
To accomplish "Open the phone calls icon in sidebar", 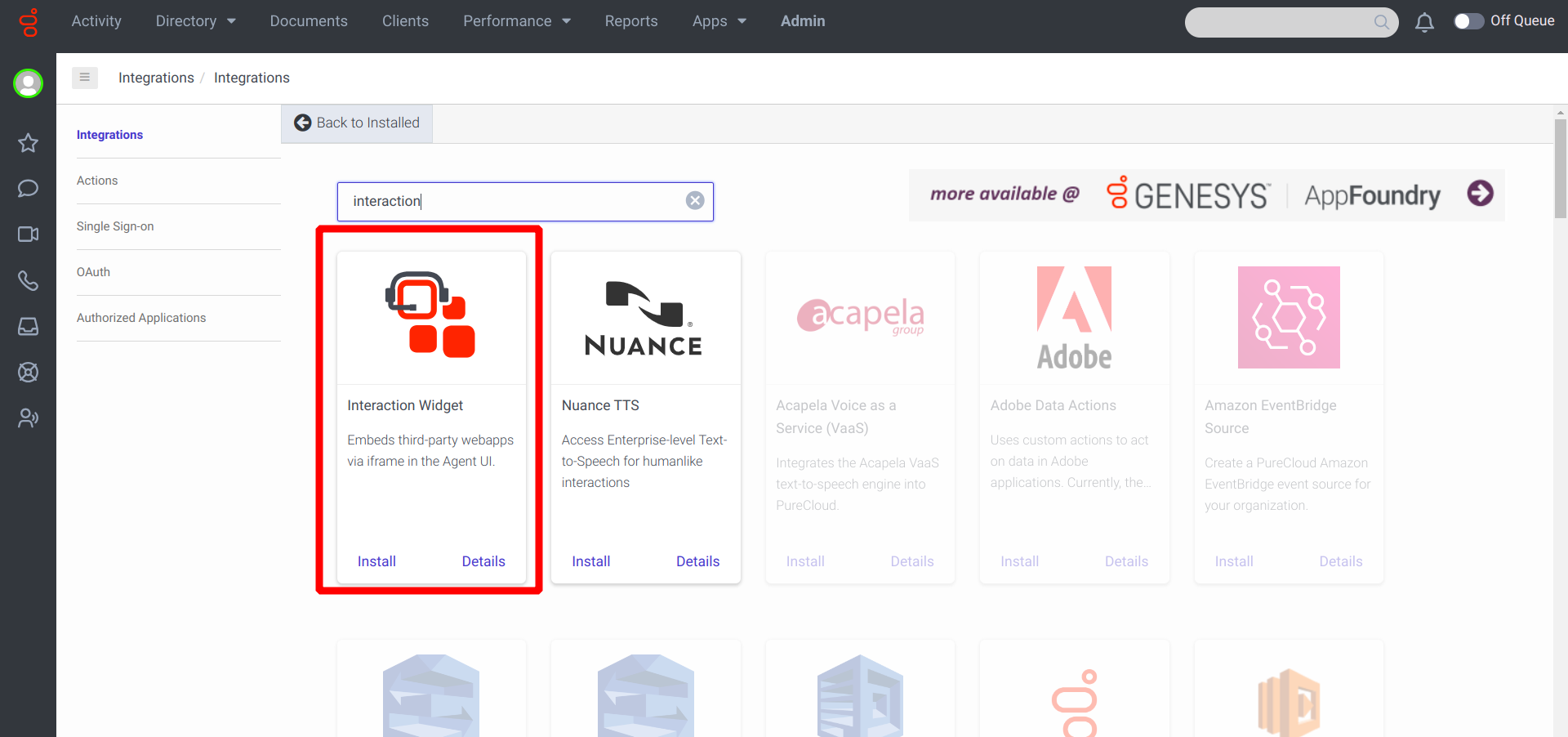I will pyautogui.click(x=28, y=280).
